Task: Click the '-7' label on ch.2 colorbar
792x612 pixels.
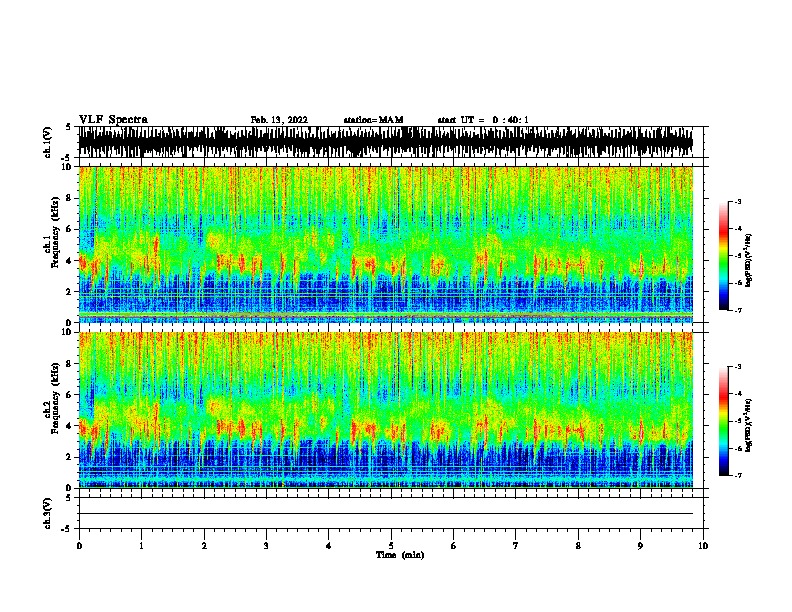Action: click(737, 476)
